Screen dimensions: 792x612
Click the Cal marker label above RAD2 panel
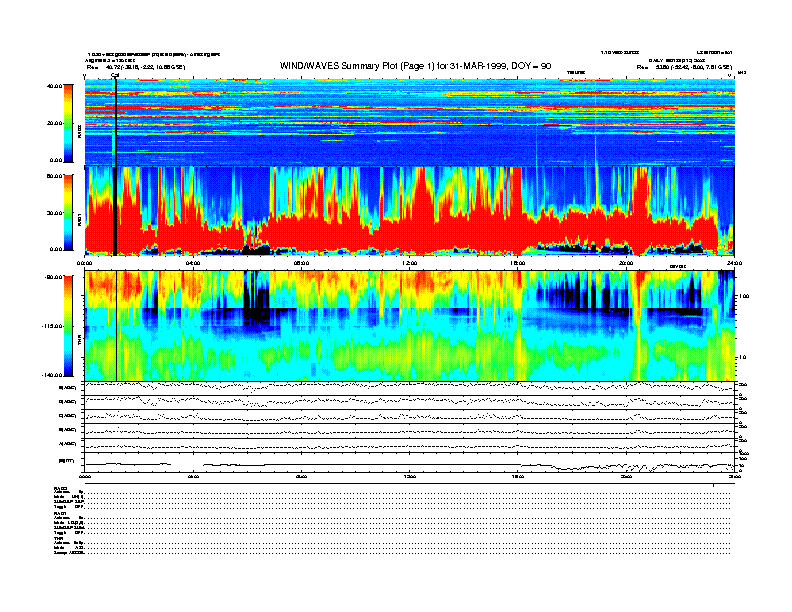click(115, 76)
